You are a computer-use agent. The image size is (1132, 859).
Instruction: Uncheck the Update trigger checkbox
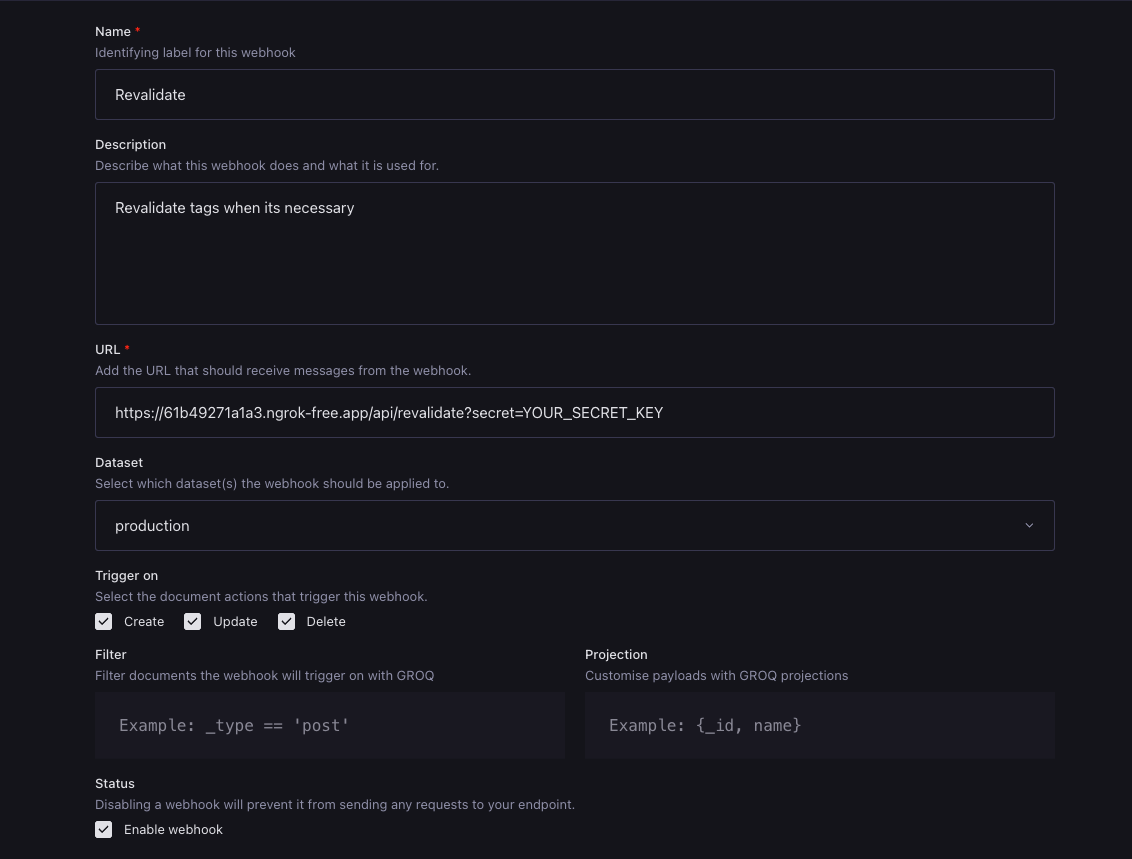click(x=192, y=621)
